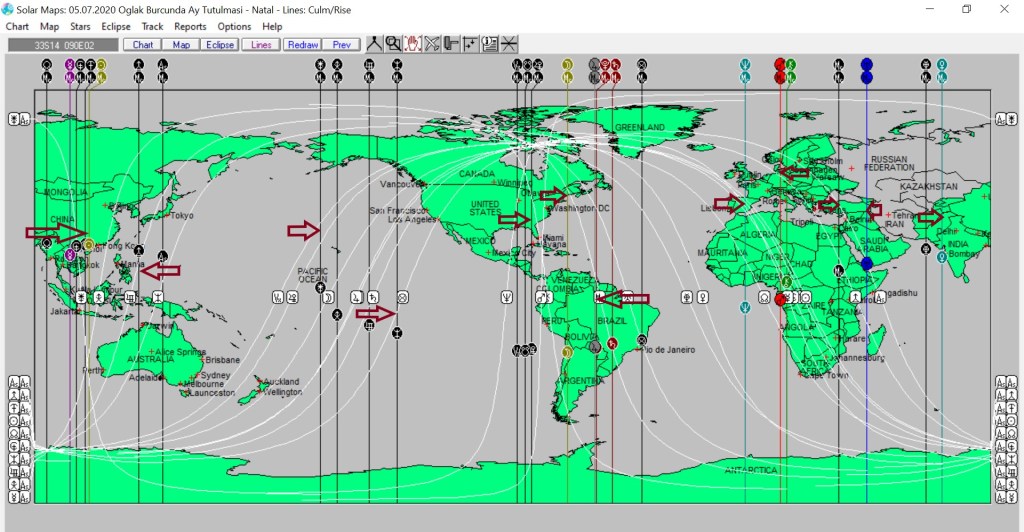Click the toolbar Chart button

(x=143, y=45)
